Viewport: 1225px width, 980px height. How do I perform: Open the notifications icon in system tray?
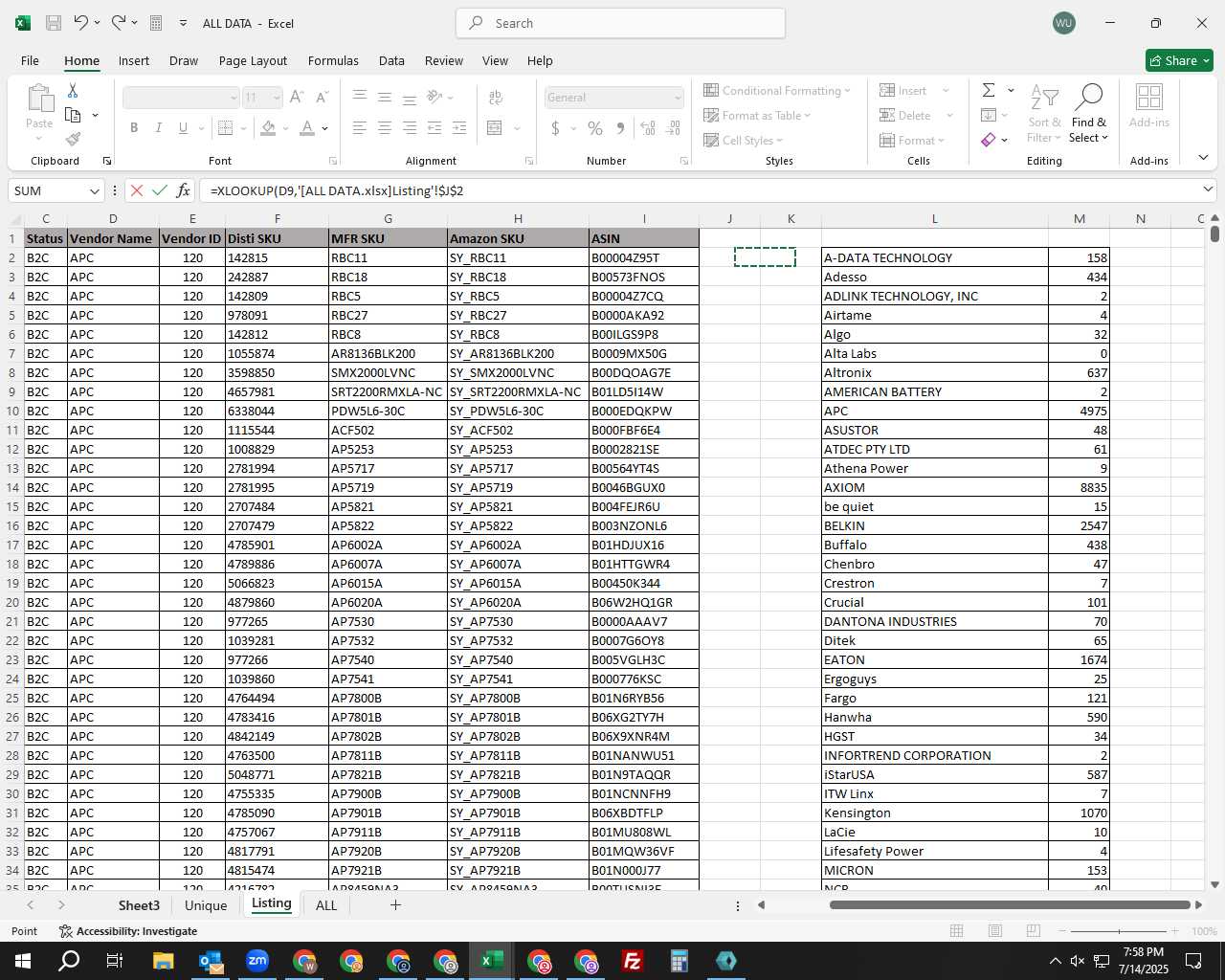pos(1193,961)
